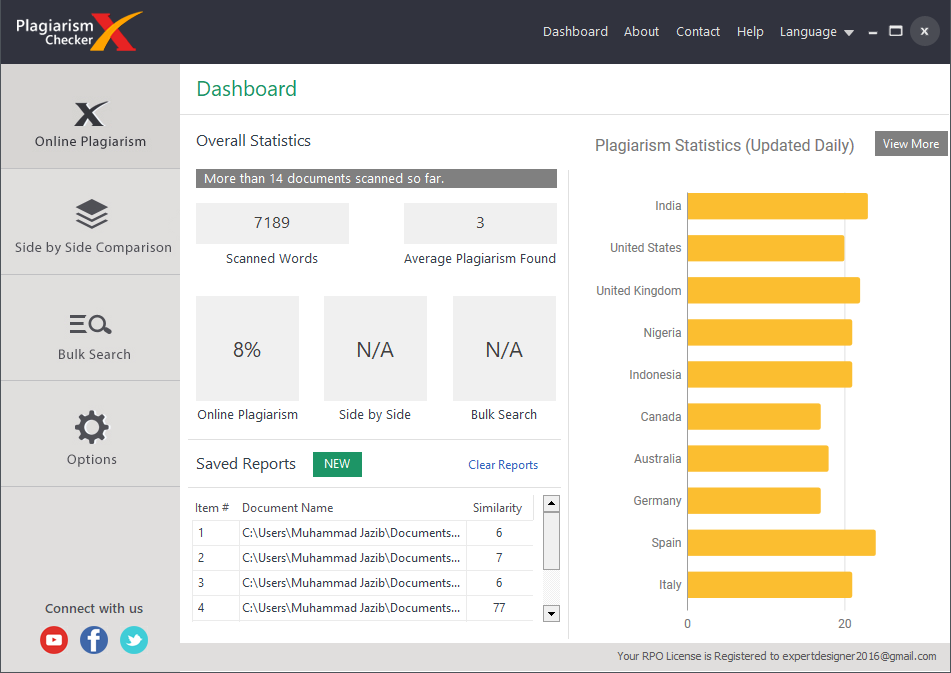Click the N/A Bulk Search tile
Image resolution: width=951 pixels, height=673 pixels.
[505, 349]
